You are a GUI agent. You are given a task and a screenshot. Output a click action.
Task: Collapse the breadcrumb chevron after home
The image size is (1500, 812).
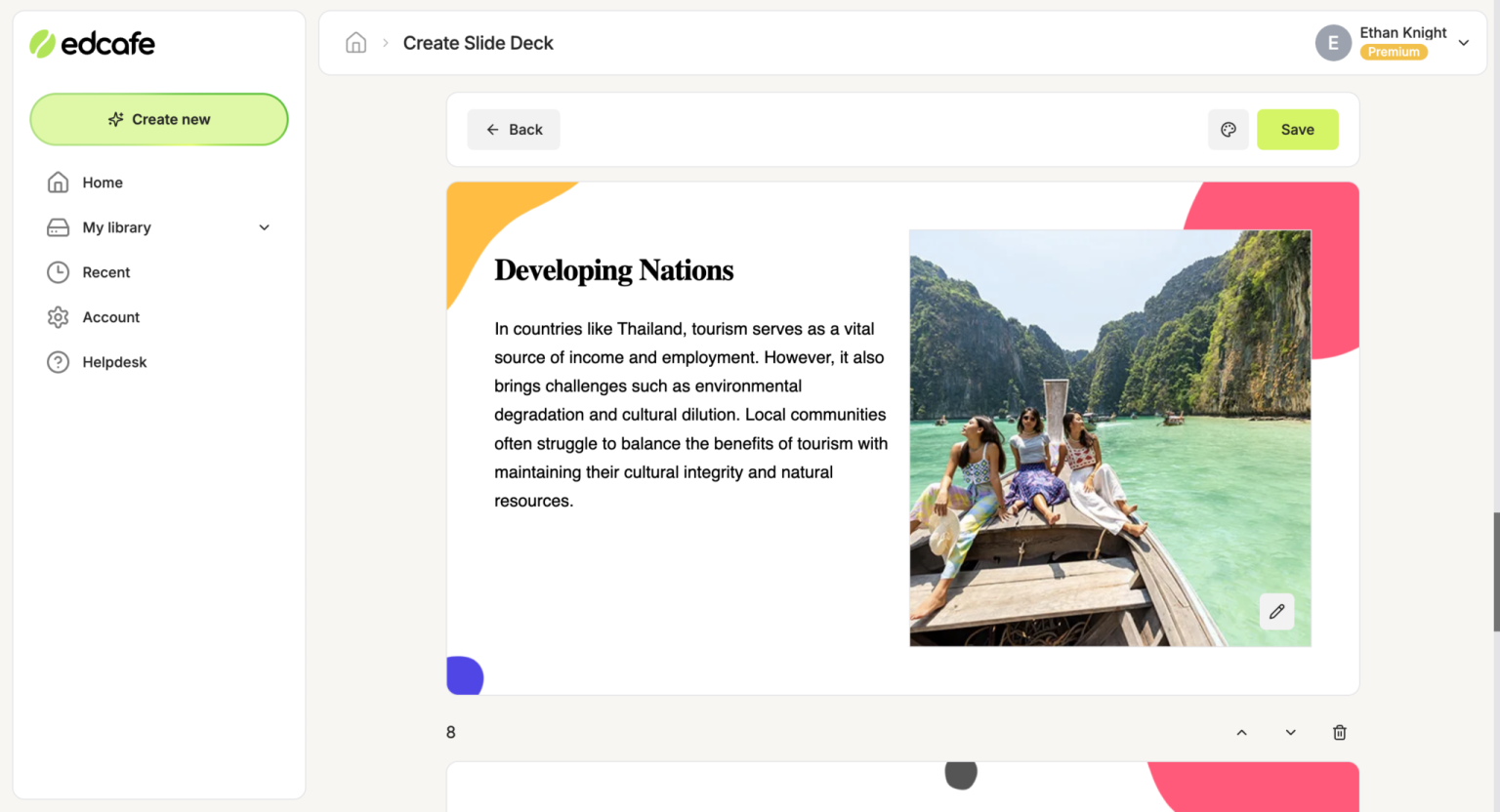point(388,42)
